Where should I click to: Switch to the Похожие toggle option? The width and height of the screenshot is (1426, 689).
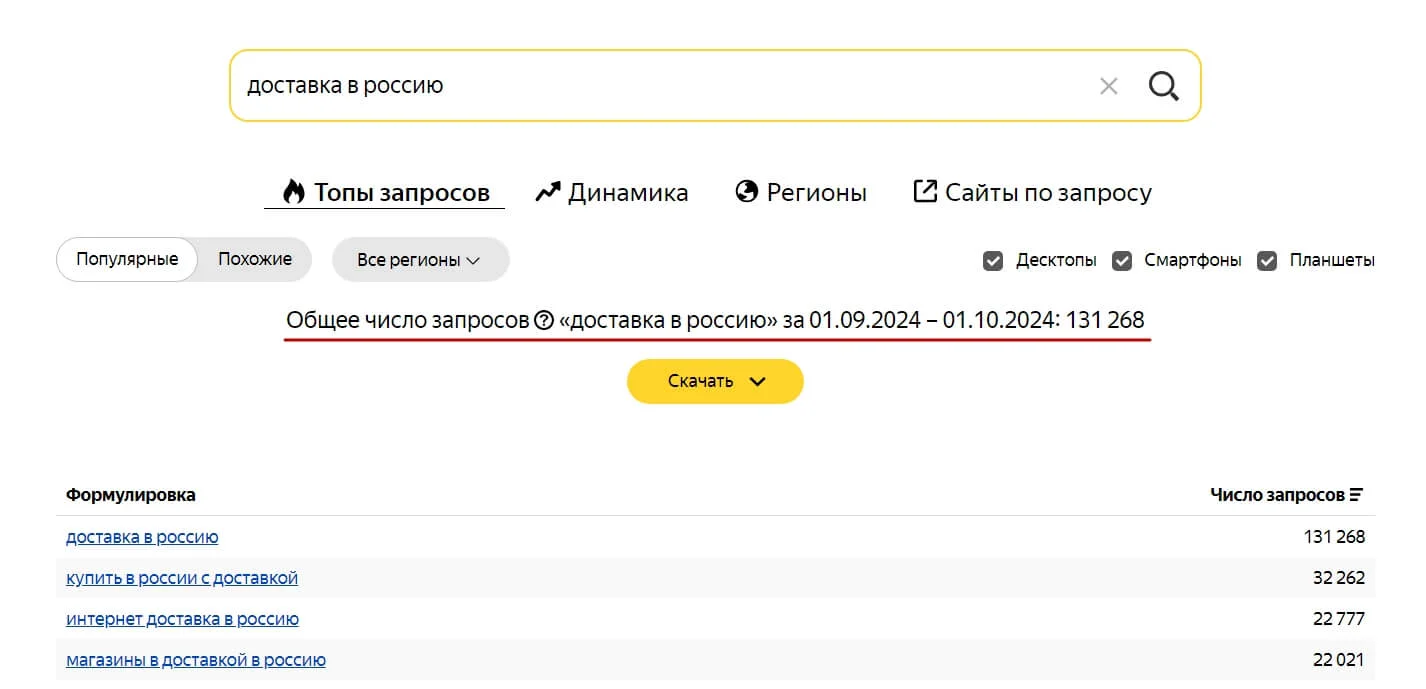click(x=255, y=259)
